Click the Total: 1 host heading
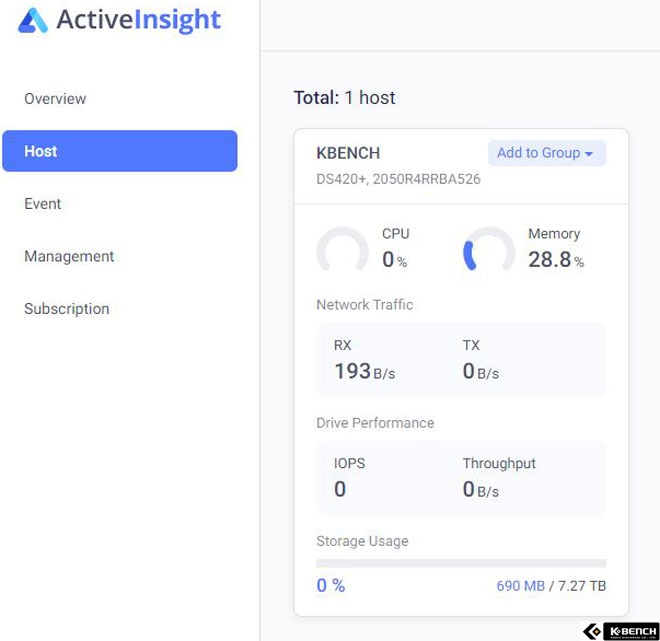Screen dimensions: 660x641 tap(344, 98)
